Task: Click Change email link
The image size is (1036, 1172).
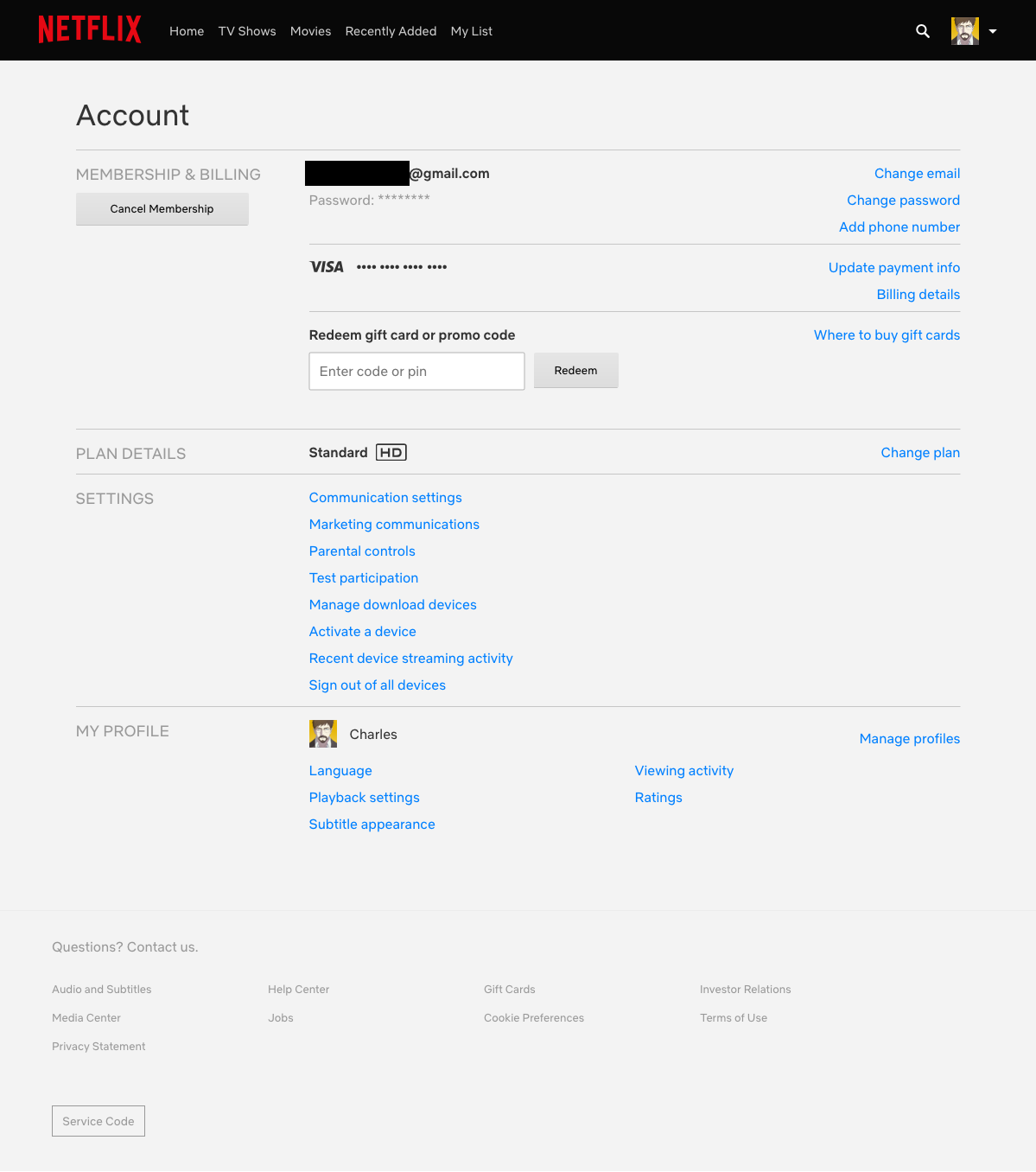Action: click(x=917, y=174)
